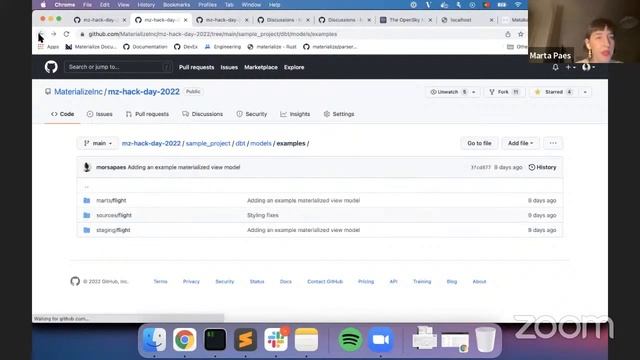Open the Discussions tab

(203, 114)
